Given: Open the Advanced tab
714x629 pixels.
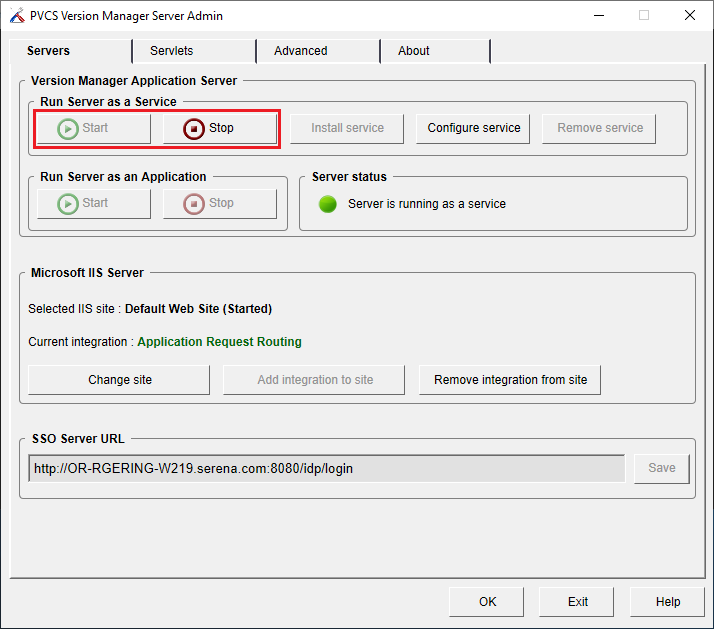Looking at the screenshot, I should [318, 51].
